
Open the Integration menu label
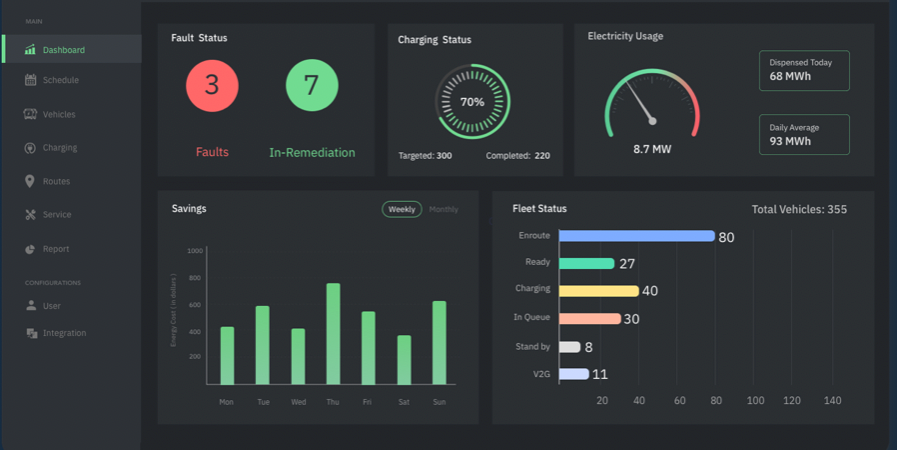pyautogui.click(x=64, y=333)
